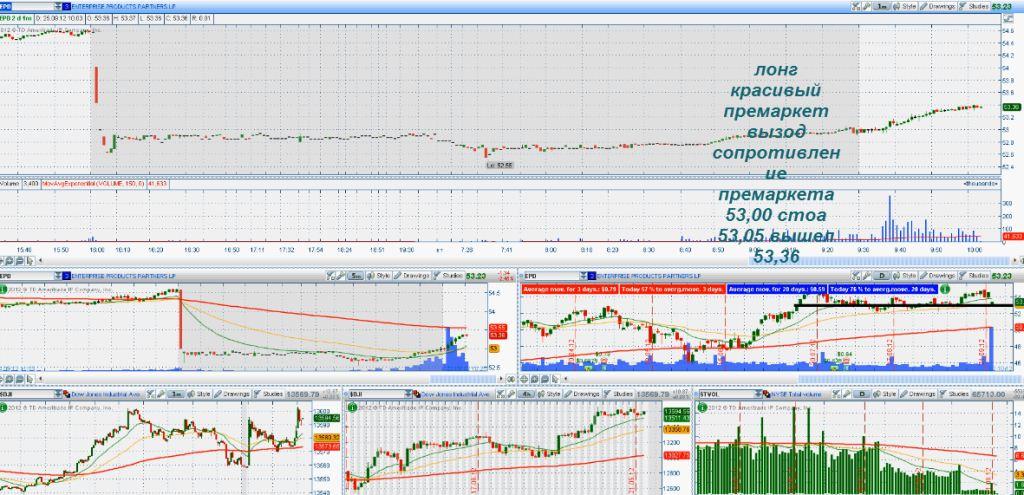Click symbol link icon on EPD daily chart
This screenshot has width=1024, height=495.
592,276
